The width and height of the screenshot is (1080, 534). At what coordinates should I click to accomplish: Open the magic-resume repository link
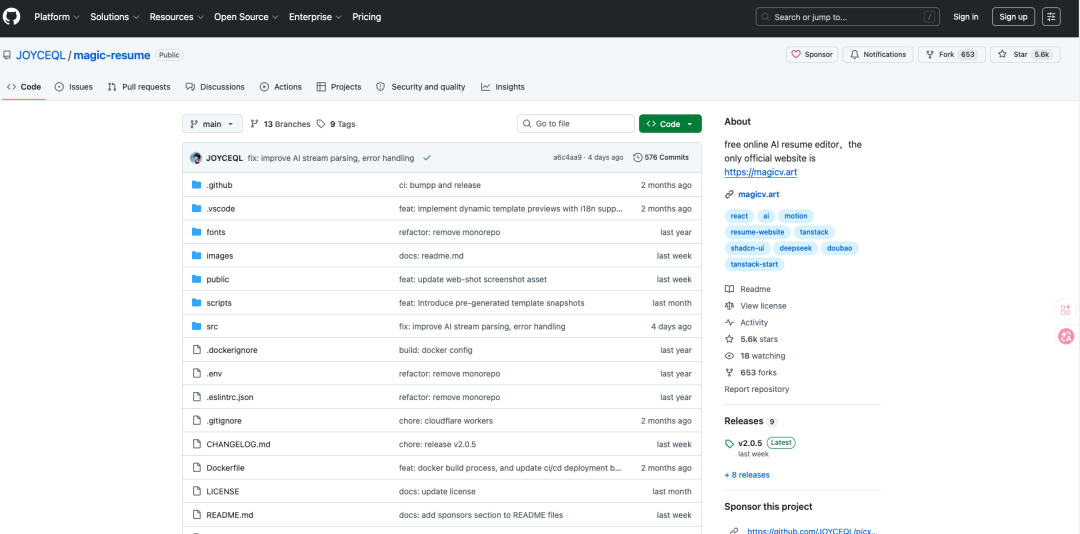click(112, 55)
